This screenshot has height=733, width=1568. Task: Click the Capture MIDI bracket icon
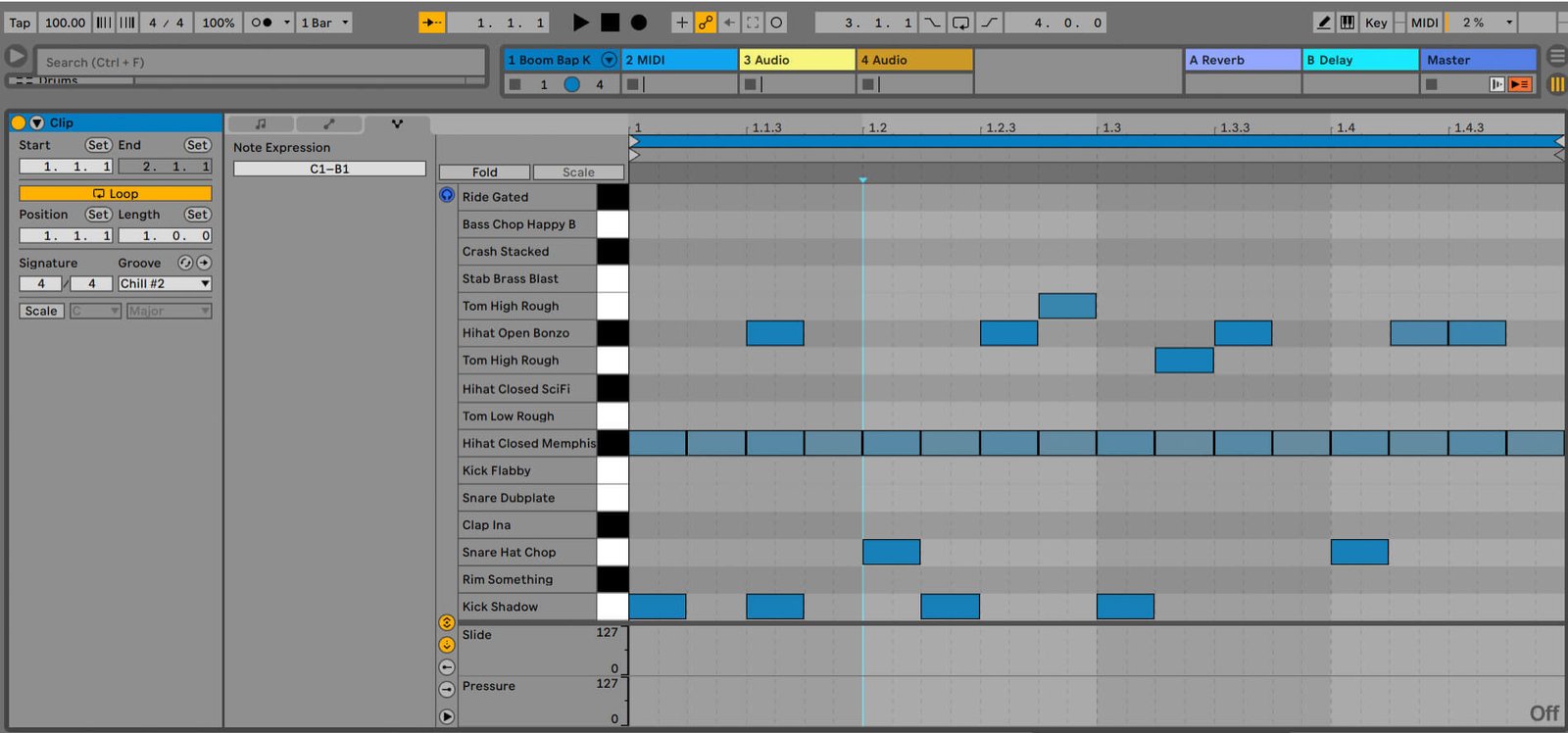click(x=753, y=22)
